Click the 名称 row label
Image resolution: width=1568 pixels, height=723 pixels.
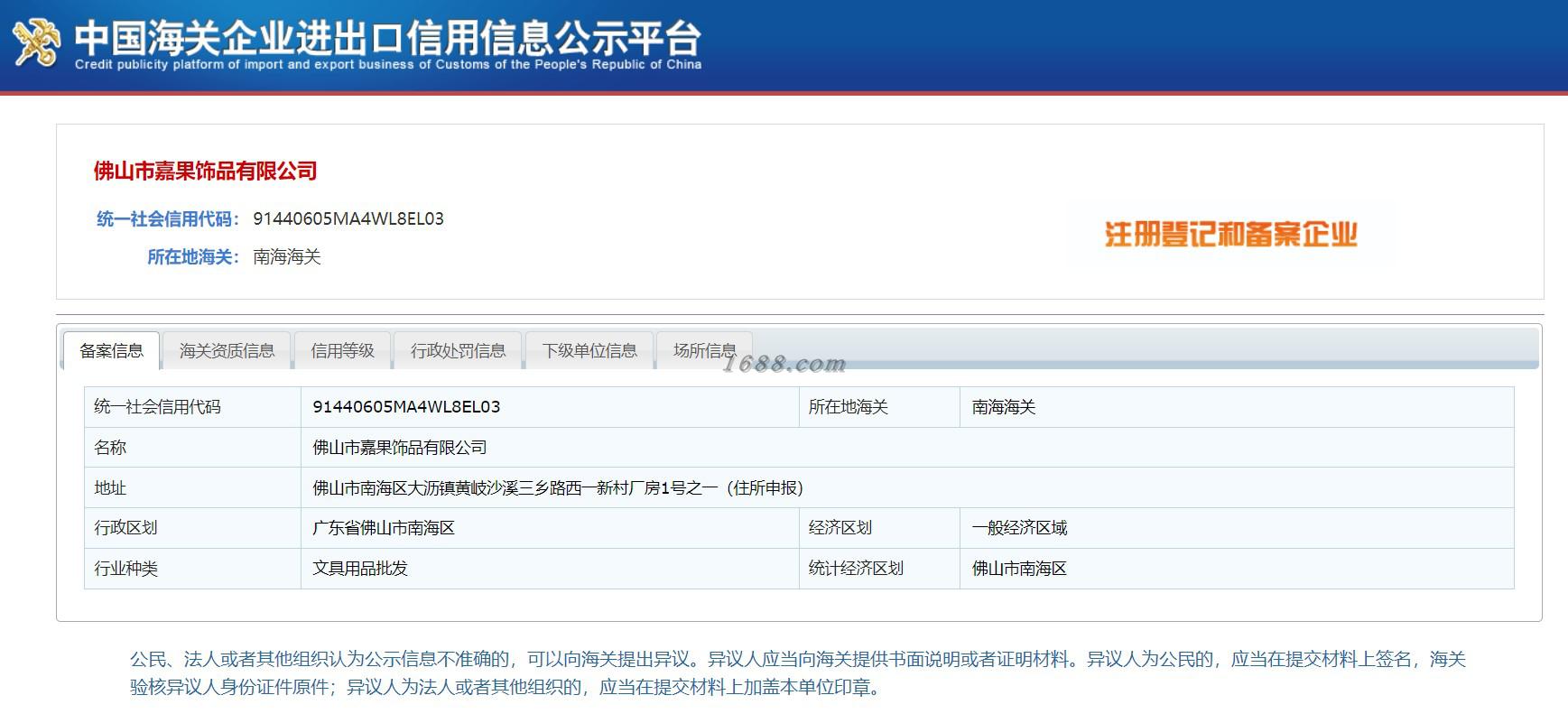[110, 447]
